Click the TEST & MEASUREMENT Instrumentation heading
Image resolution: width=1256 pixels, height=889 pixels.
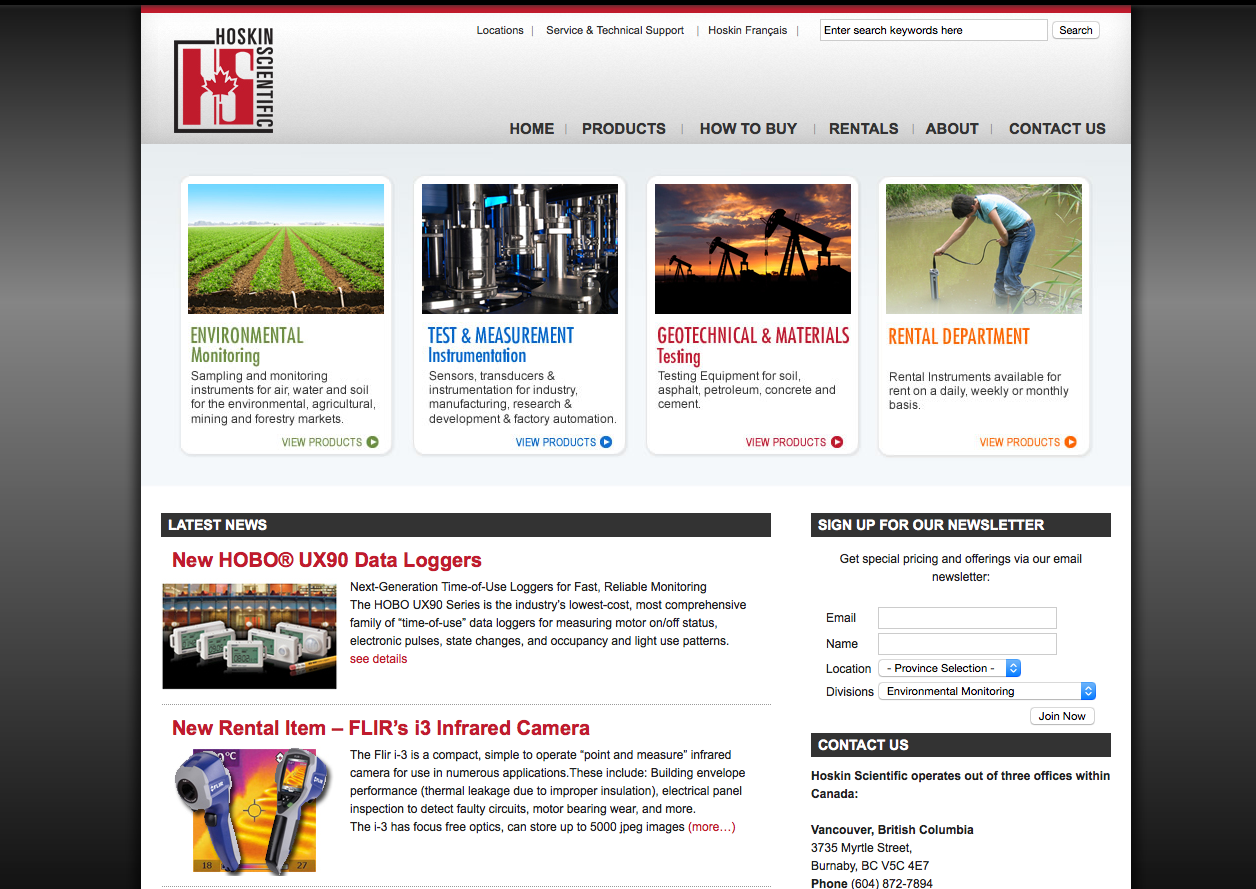tap(501, 345)
